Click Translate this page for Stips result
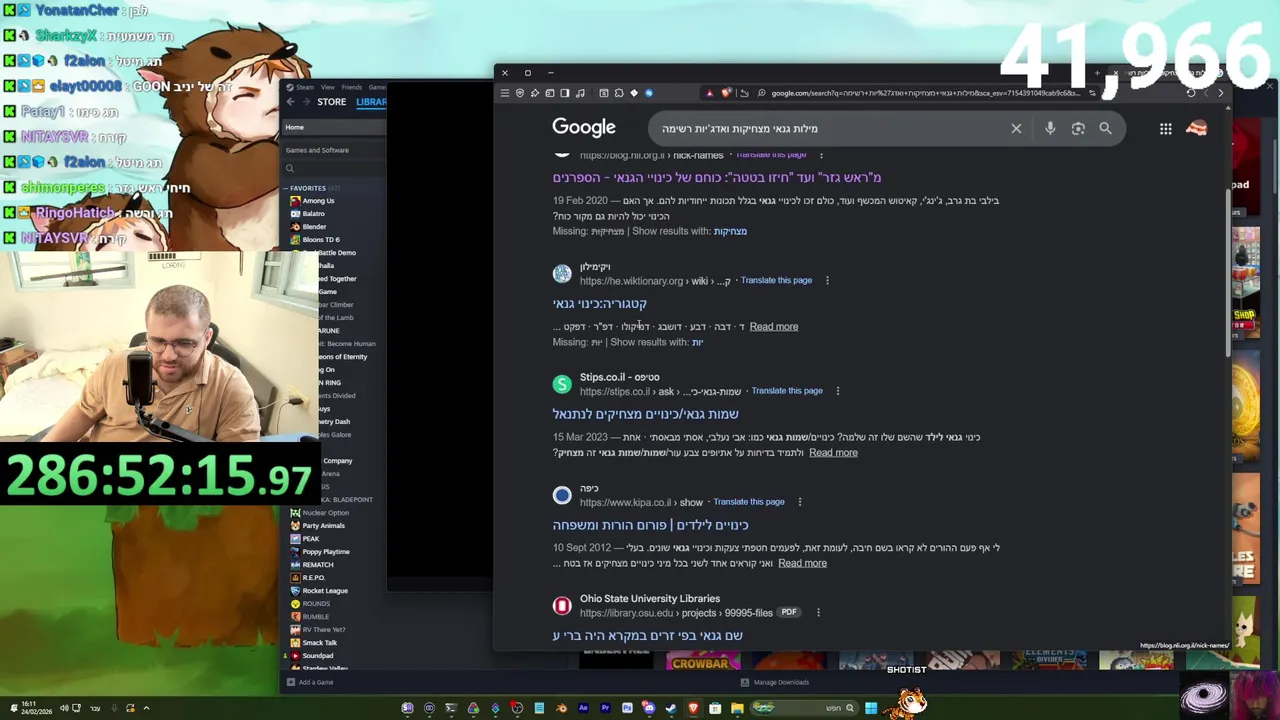Screen dimensions: 1280x720 point(787,391)
